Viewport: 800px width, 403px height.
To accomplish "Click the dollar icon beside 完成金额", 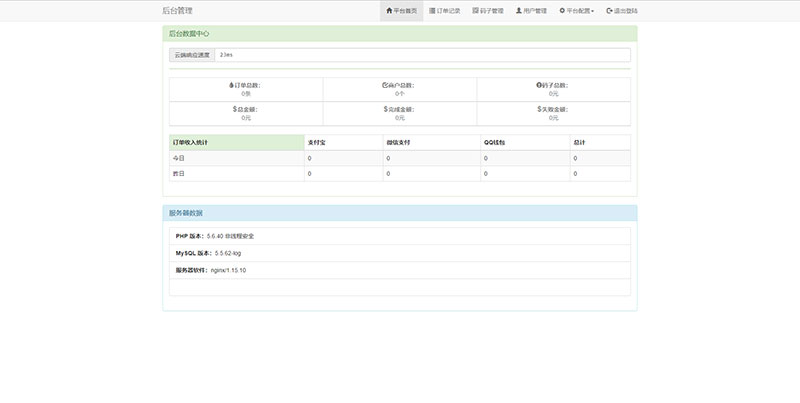I will tap(386, 108).
